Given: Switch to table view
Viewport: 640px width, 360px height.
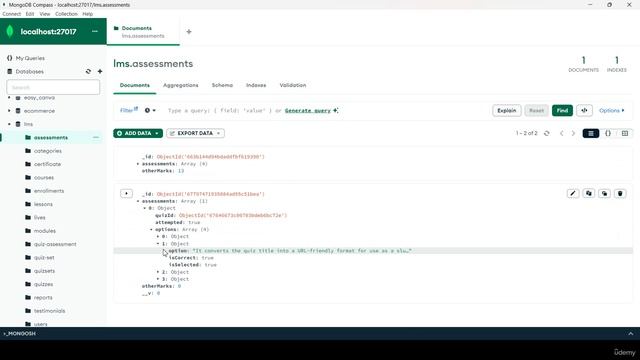Looking at the screenshot, I should [624, 133].
